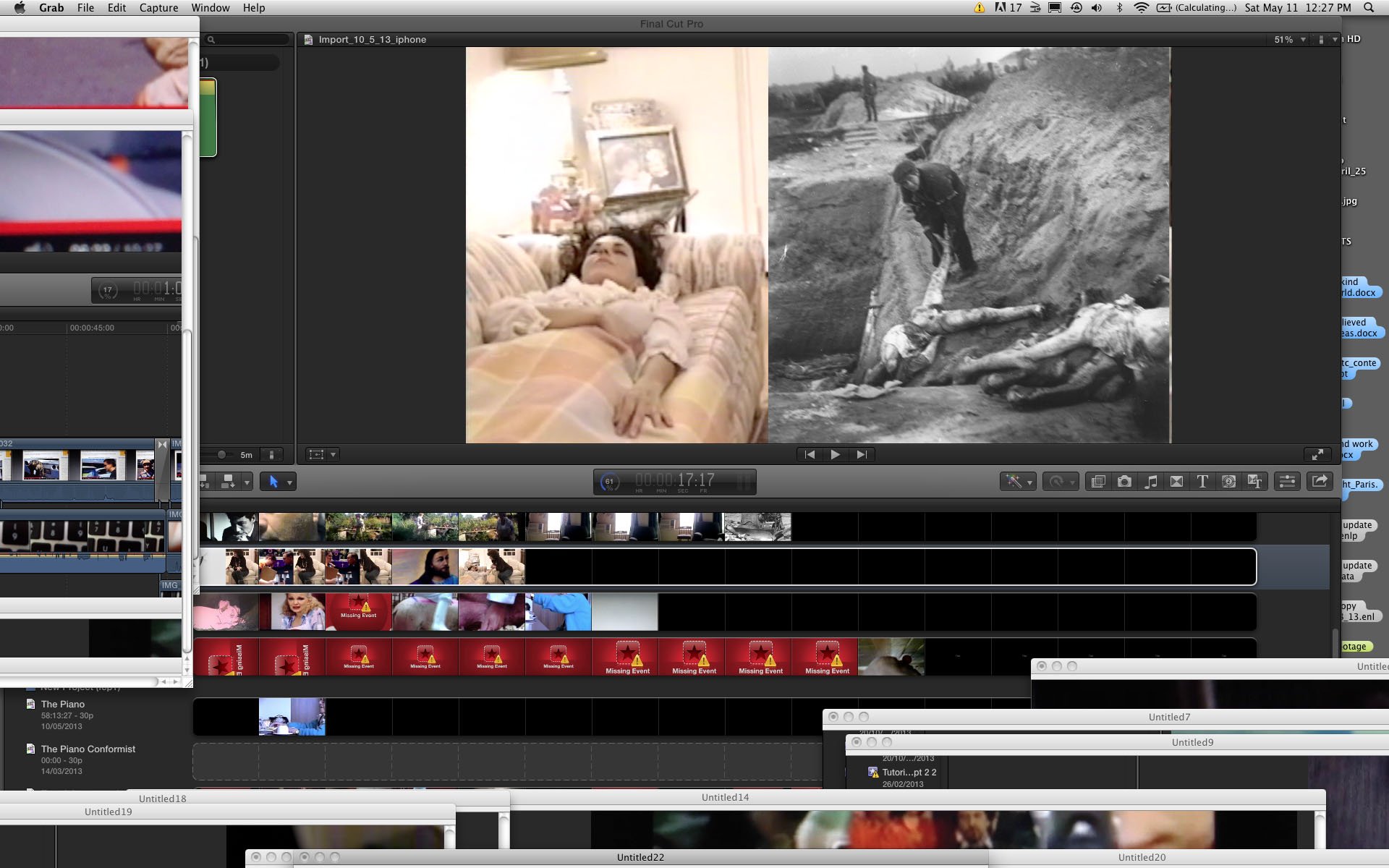
Task: Click the Share export icon
Action: [1320, 482]
